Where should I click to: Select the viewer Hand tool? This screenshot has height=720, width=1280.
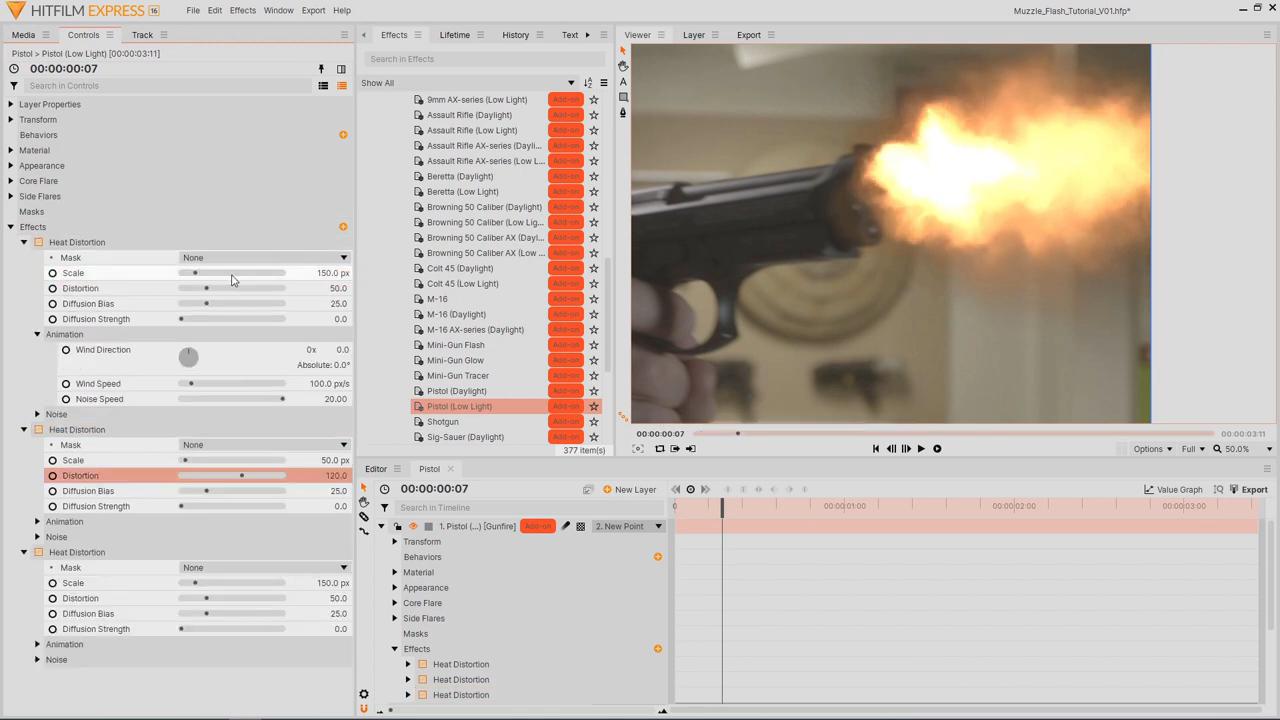pos(624,65)
